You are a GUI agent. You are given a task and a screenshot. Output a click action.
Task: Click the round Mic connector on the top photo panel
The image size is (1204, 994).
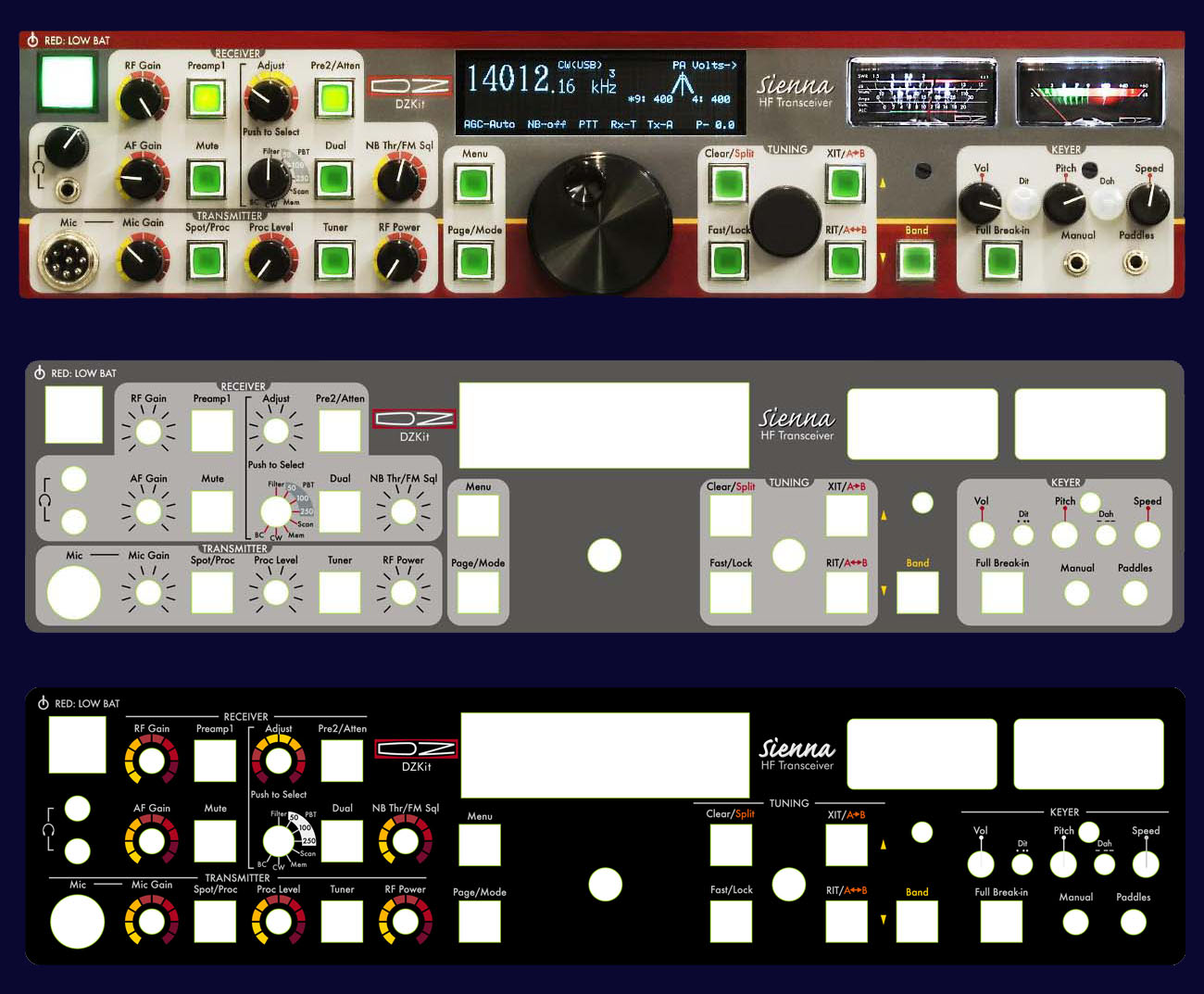click(69, 260)
